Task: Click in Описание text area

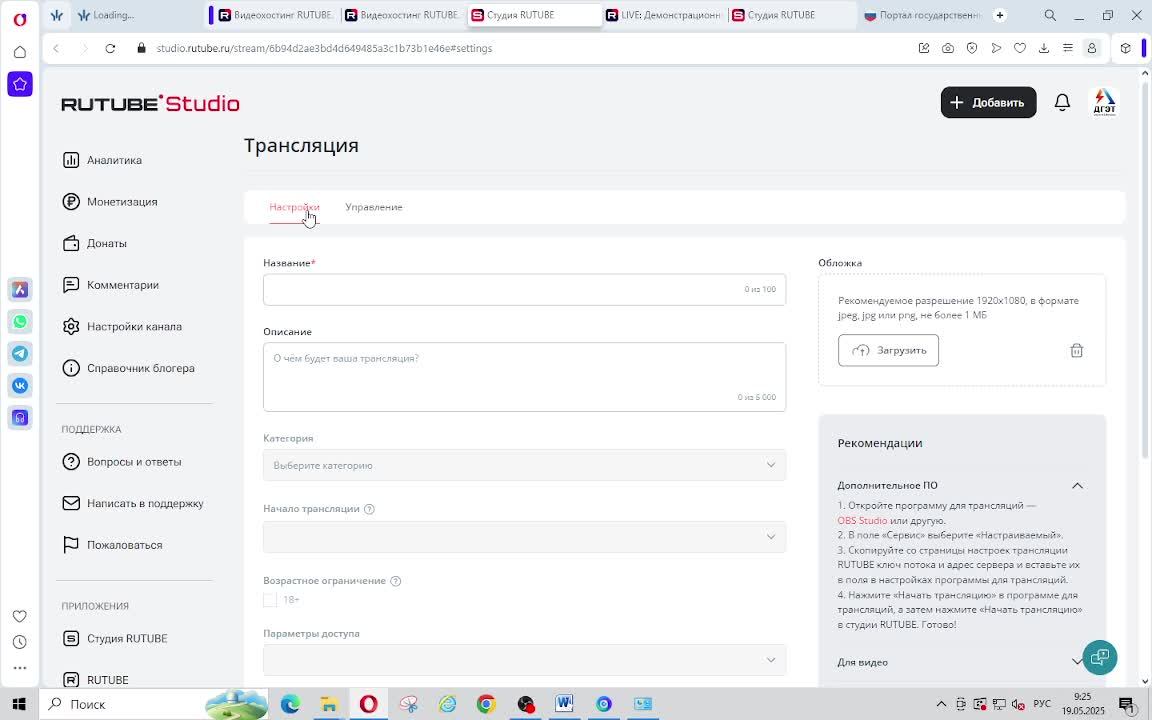Action: tap(524, 377)
